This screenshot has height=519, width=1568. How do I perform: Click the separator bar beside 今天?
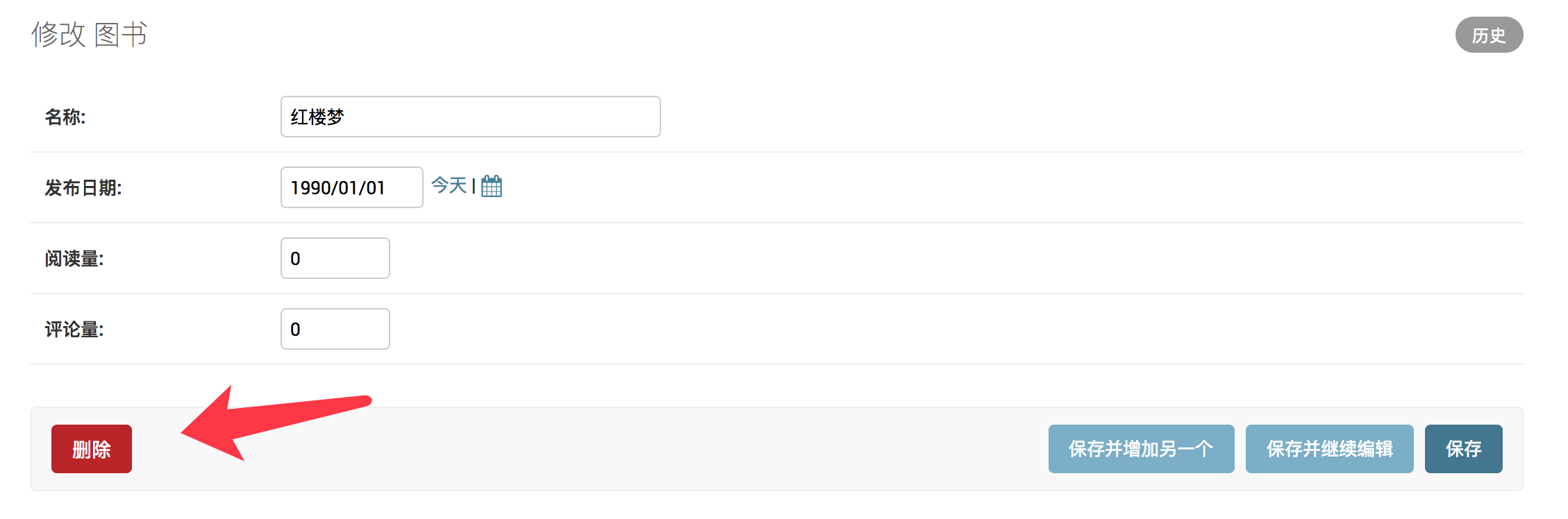click(474, 185)
